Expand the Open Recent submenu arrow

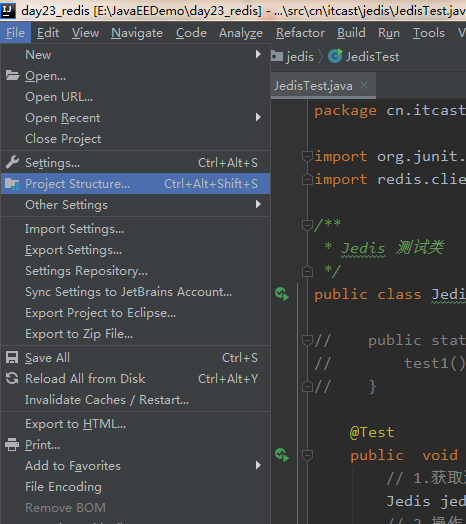coord(258,117)
